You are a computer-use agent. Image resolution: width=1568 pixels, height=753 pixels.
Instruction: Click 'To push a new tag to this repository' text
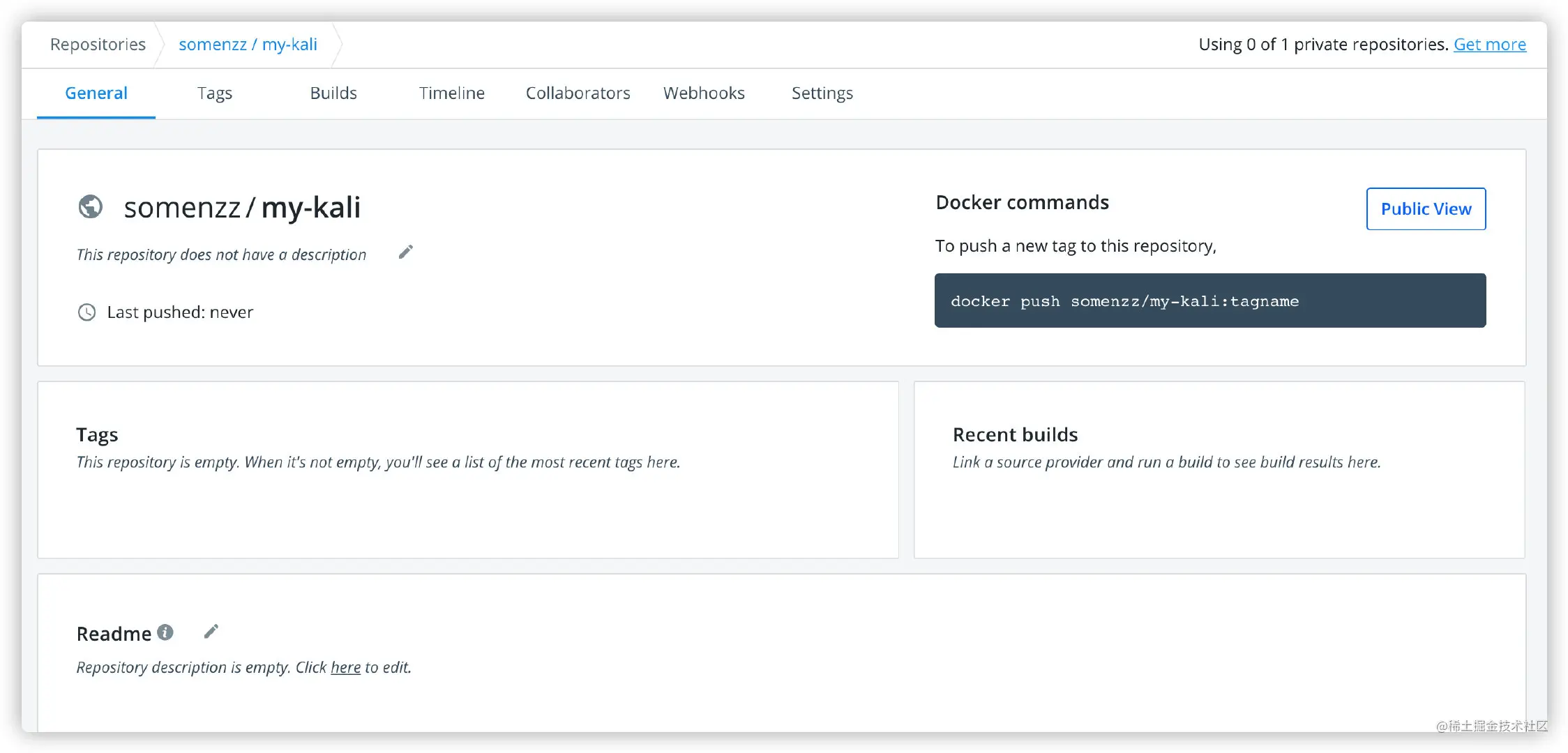pyautogui.click(x=1076, y=246)
